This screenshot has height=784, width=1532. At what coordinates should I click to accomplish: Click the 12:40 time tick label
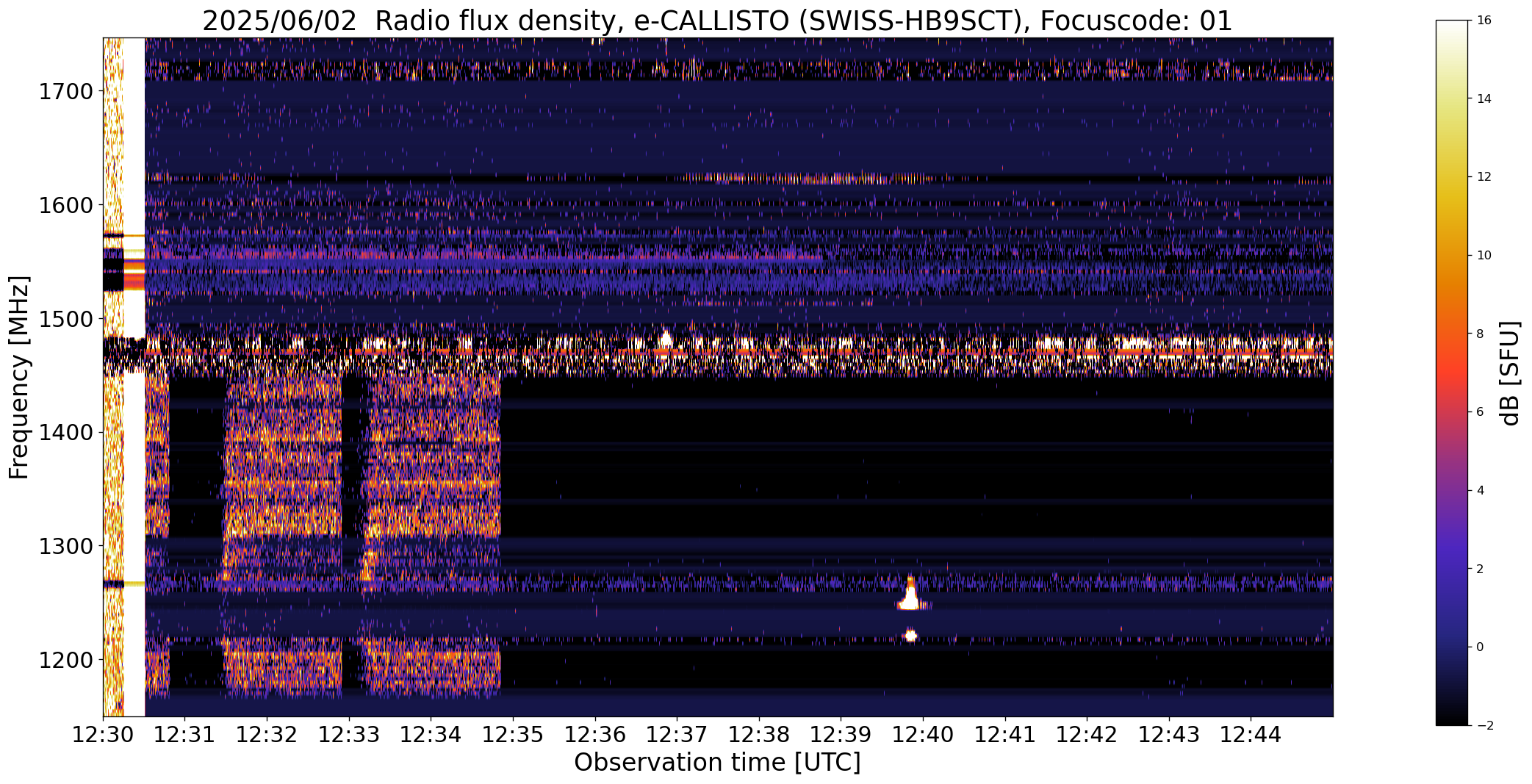click(x=923, y=735)
